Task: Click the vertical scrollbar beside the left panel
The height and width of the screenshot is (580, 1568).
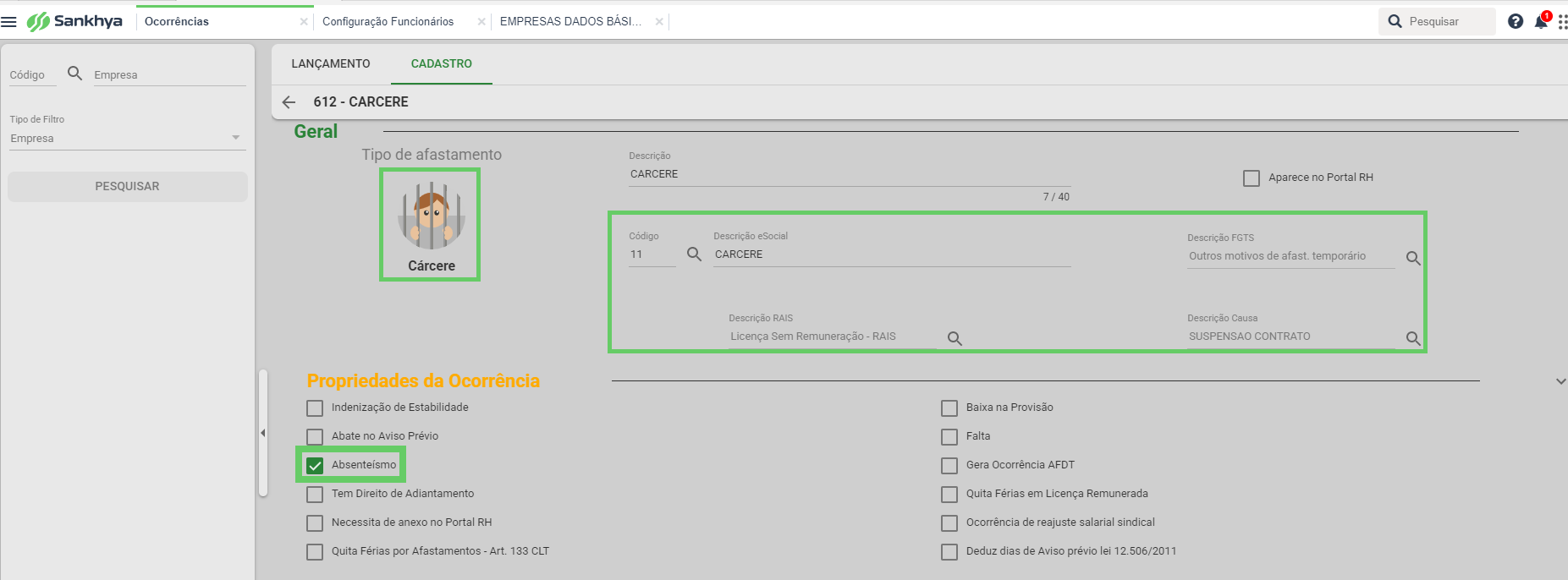Action: tap(263, 433)
